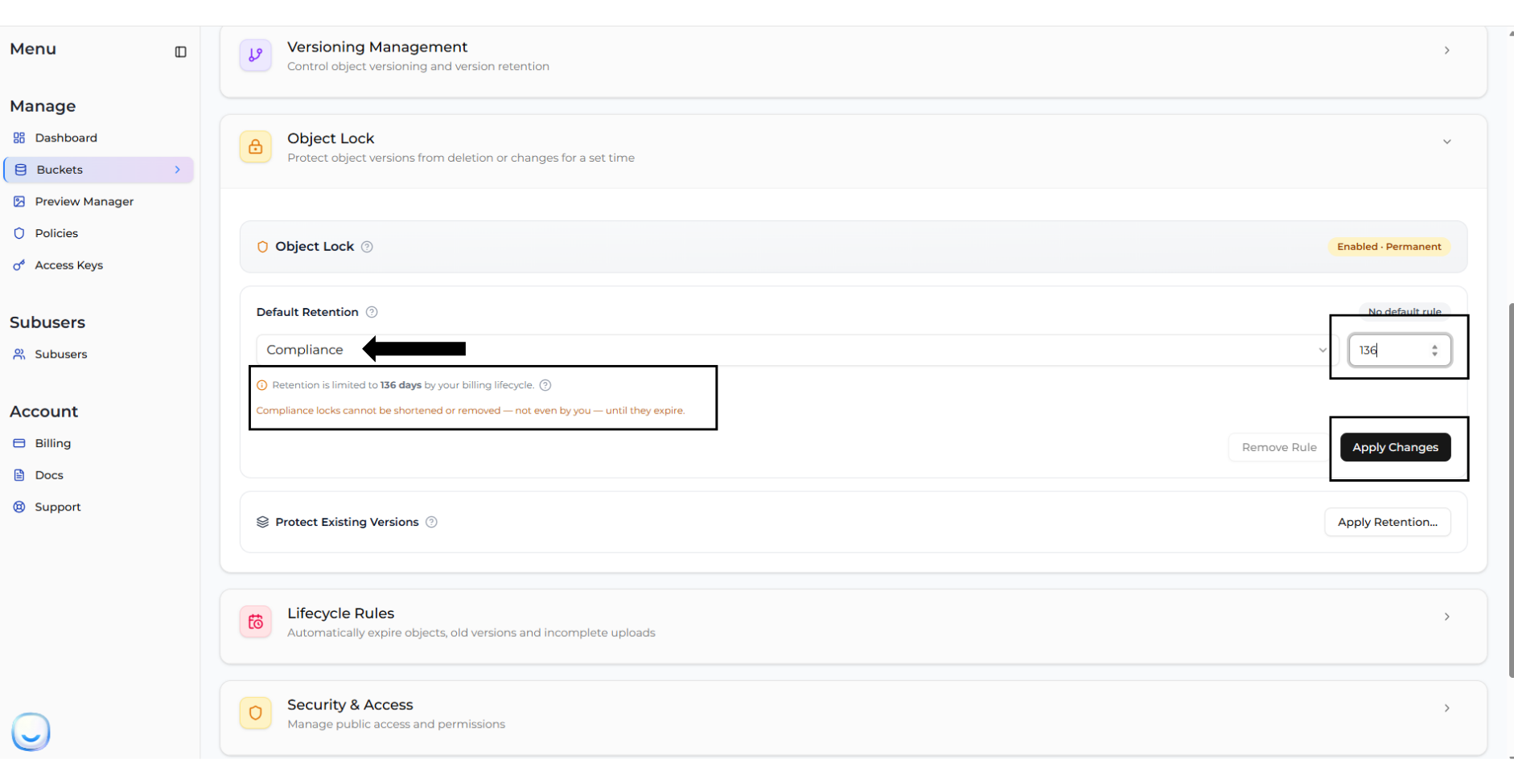Collapse the sidebar menu panel icon
The height and width of the screenshot is (784, 1514).
pos(180,52)
